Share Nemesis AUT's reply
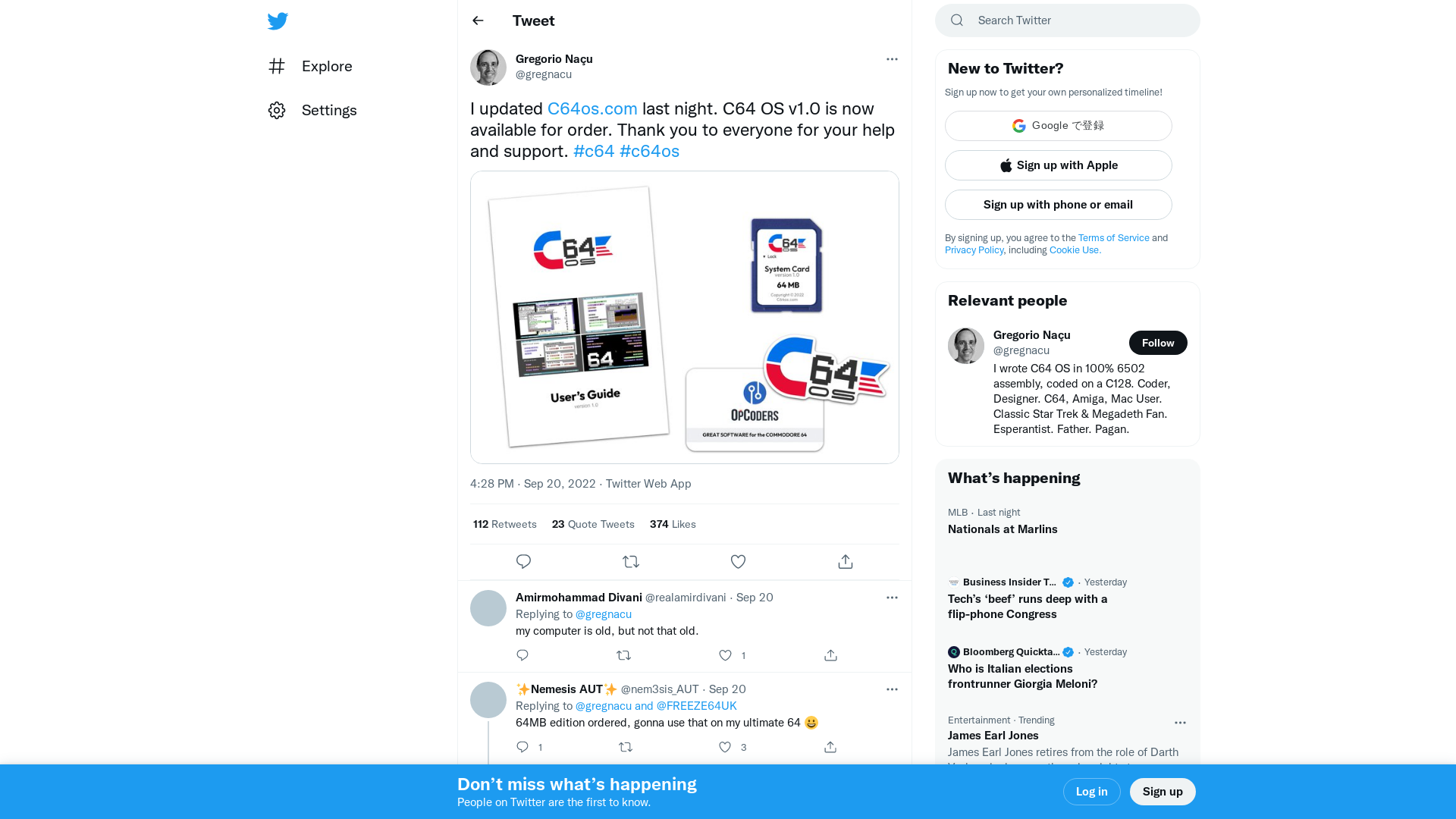1456x819 pixels. pyautogui.click(x=830, y=747)
